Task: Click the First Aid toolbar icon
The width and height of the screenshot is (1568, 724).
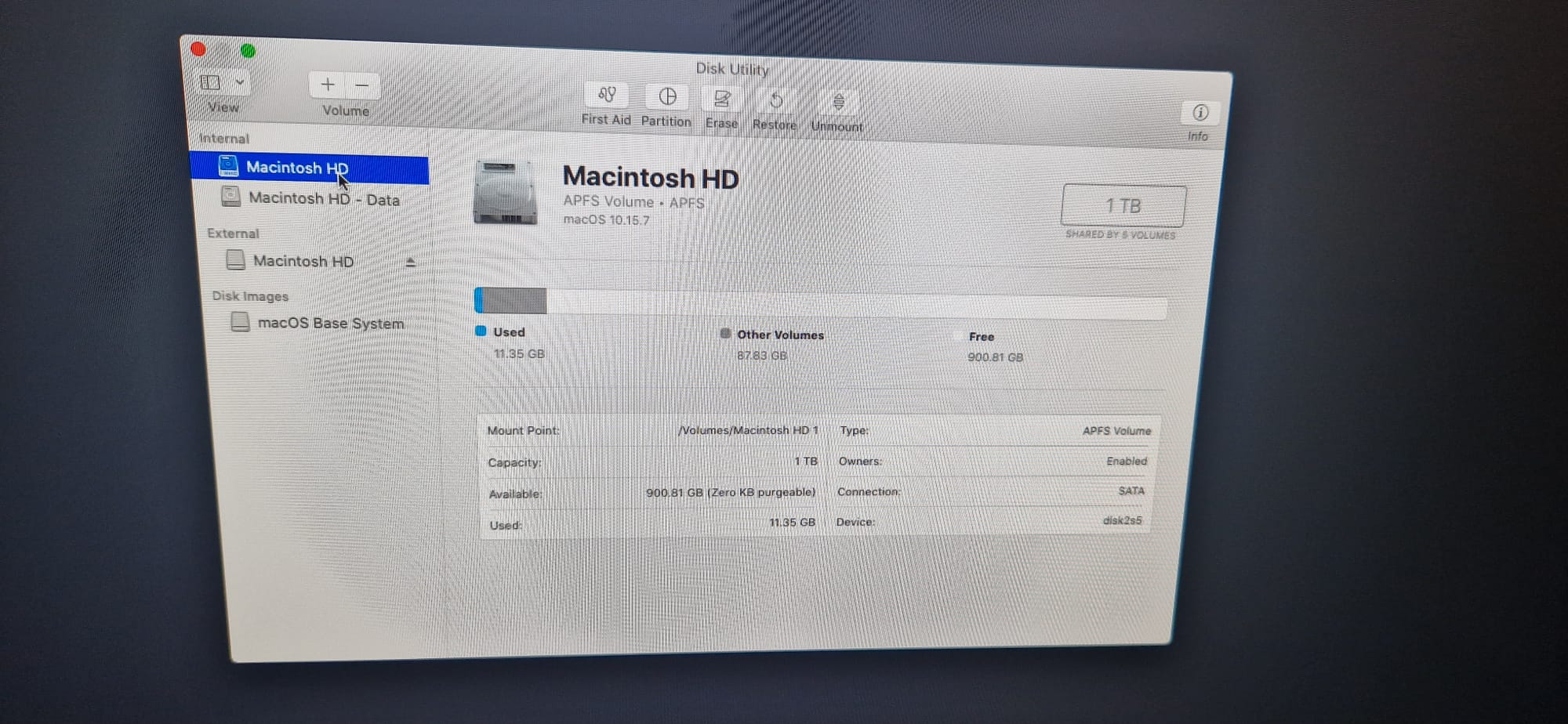Action: (606, 95)
